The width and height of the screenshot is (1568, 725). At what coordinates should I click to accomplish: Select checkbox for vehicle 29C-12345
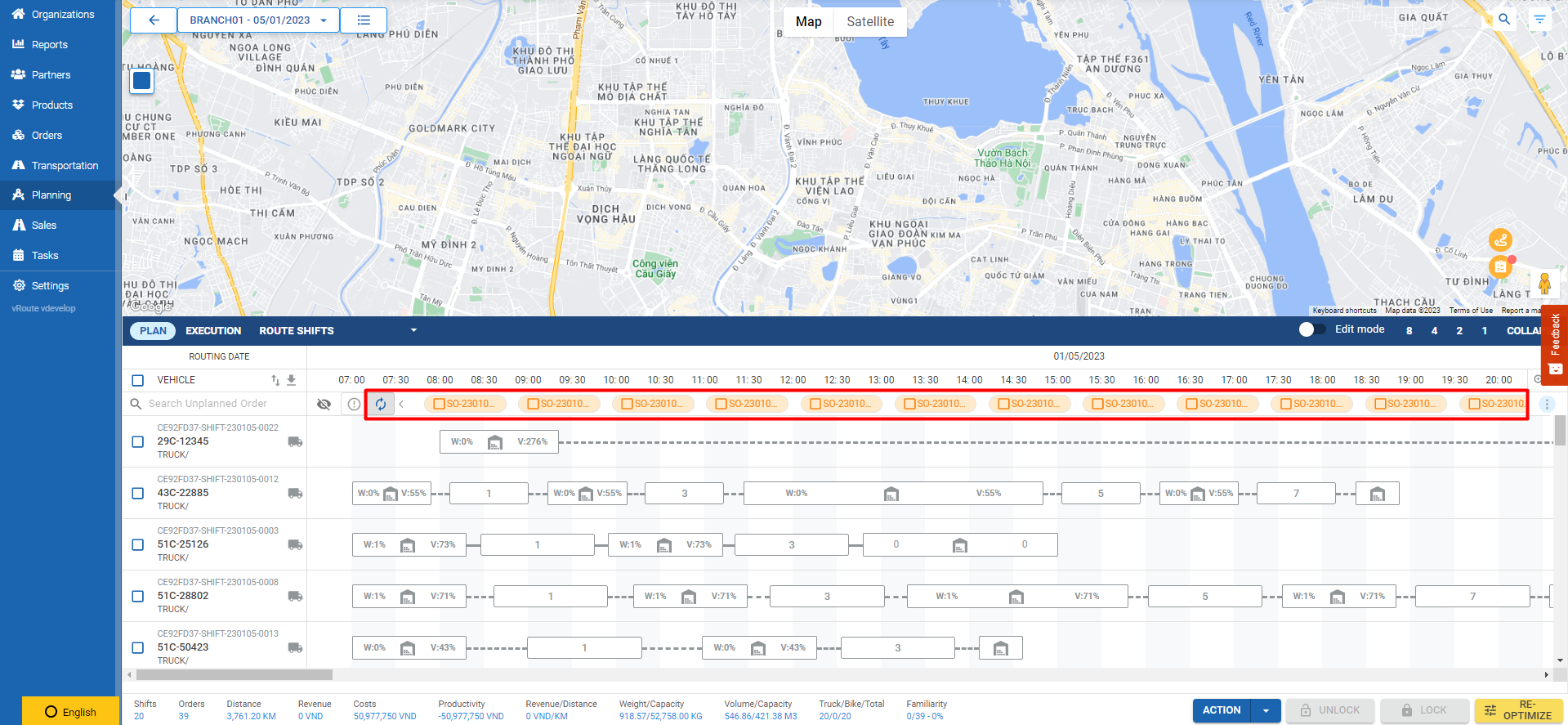[x=138, y=441]
